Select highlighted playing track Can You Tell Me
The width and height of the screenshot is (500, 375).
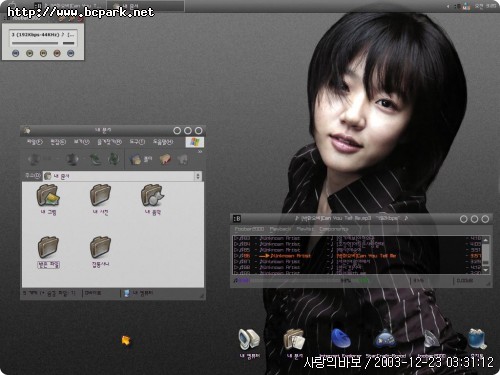(x=357, y=256)
